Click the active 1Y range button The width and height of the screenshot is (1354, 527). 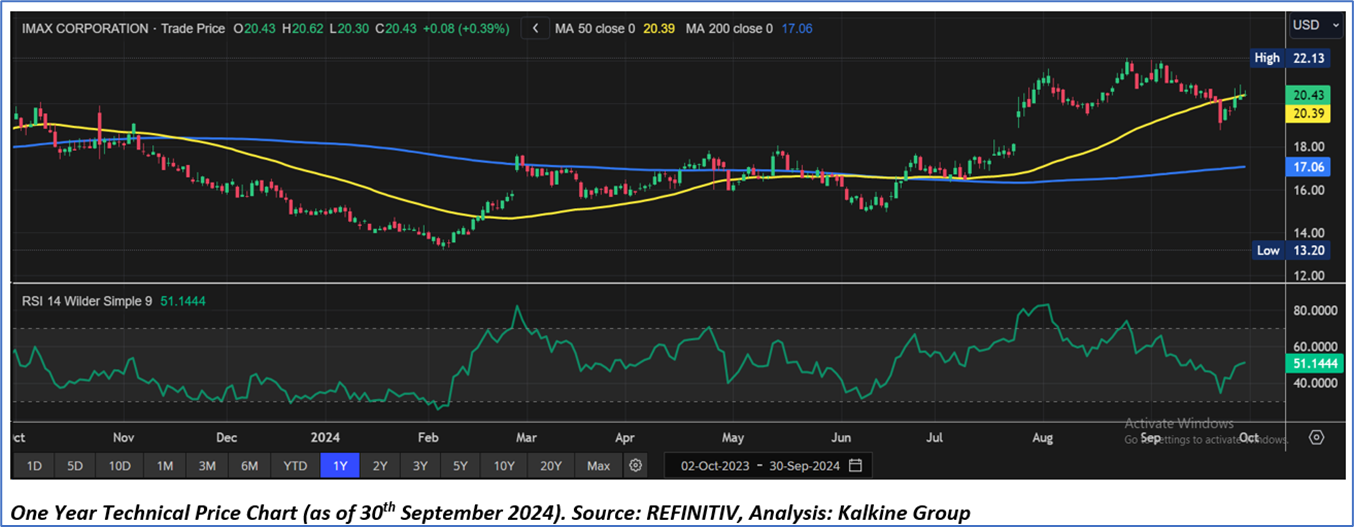[339, 466]
